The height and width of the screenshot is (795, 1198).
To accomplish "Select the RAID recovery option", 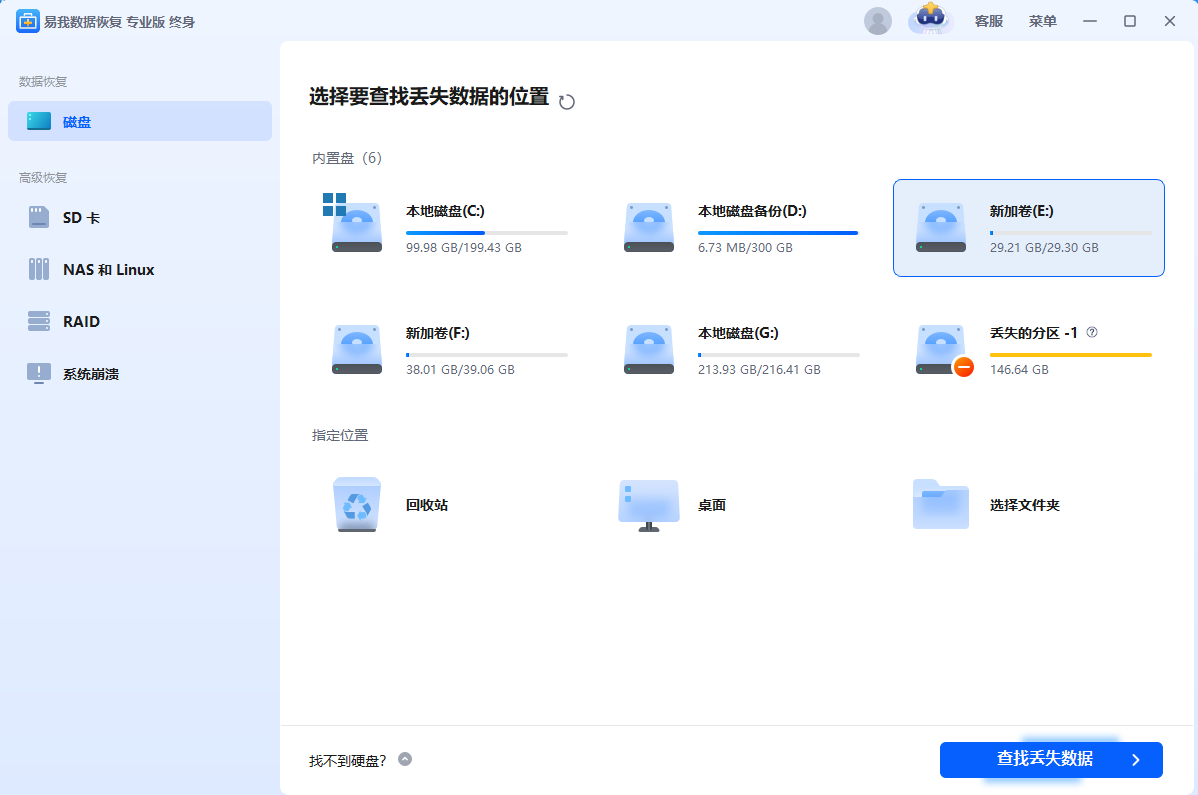I will 81,322.
